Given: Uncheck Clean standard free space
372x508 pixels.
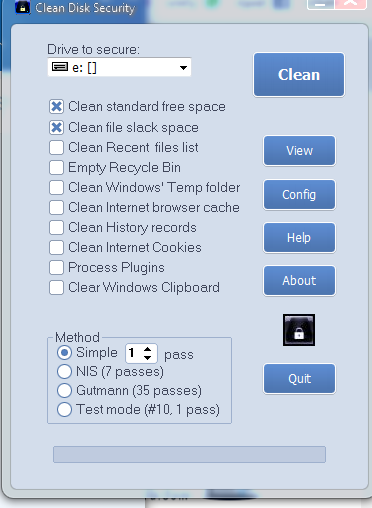Looking at the screenshot, I should 56,107.
